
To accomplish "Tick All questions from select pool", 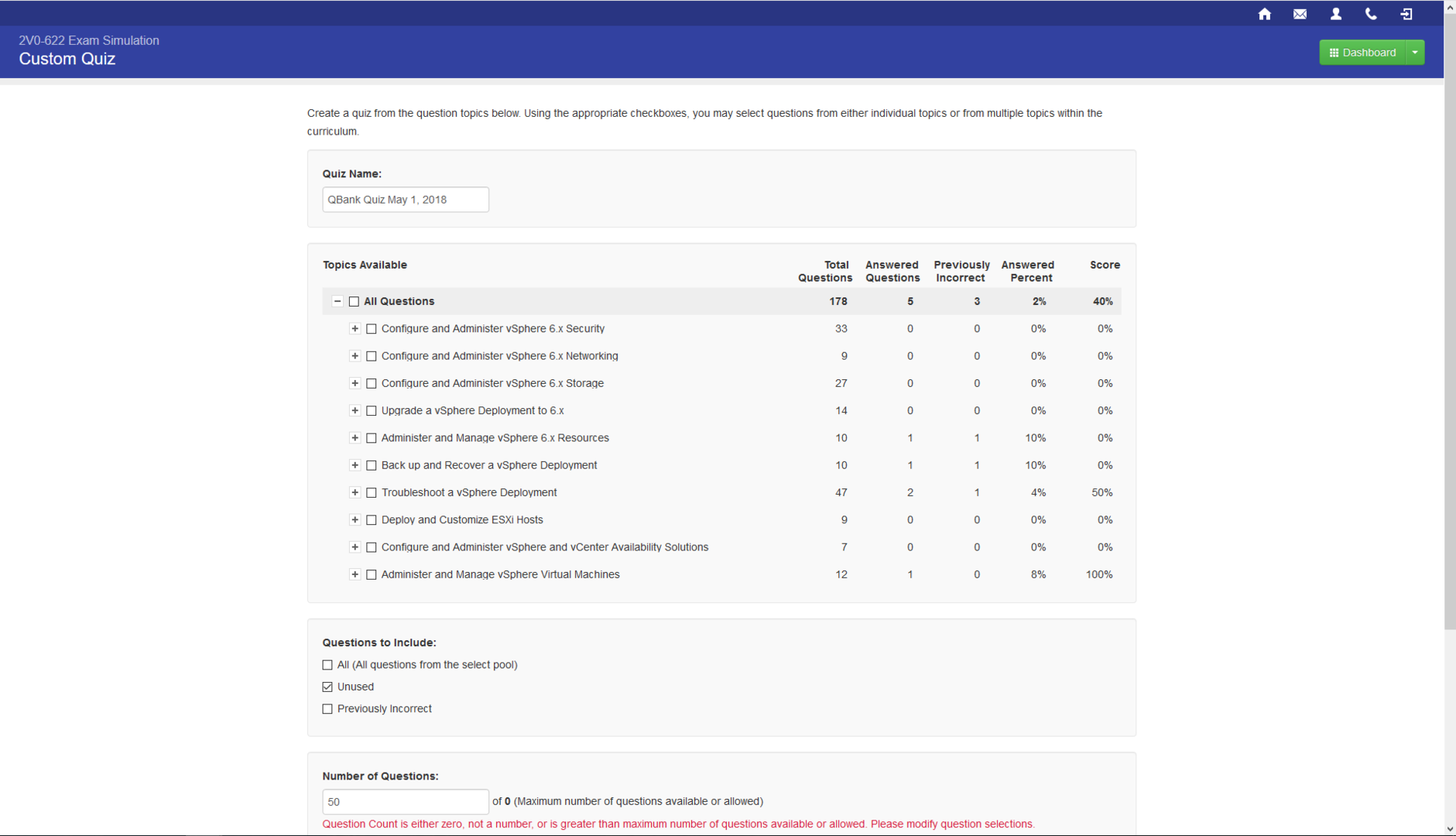I will [327, 665].
